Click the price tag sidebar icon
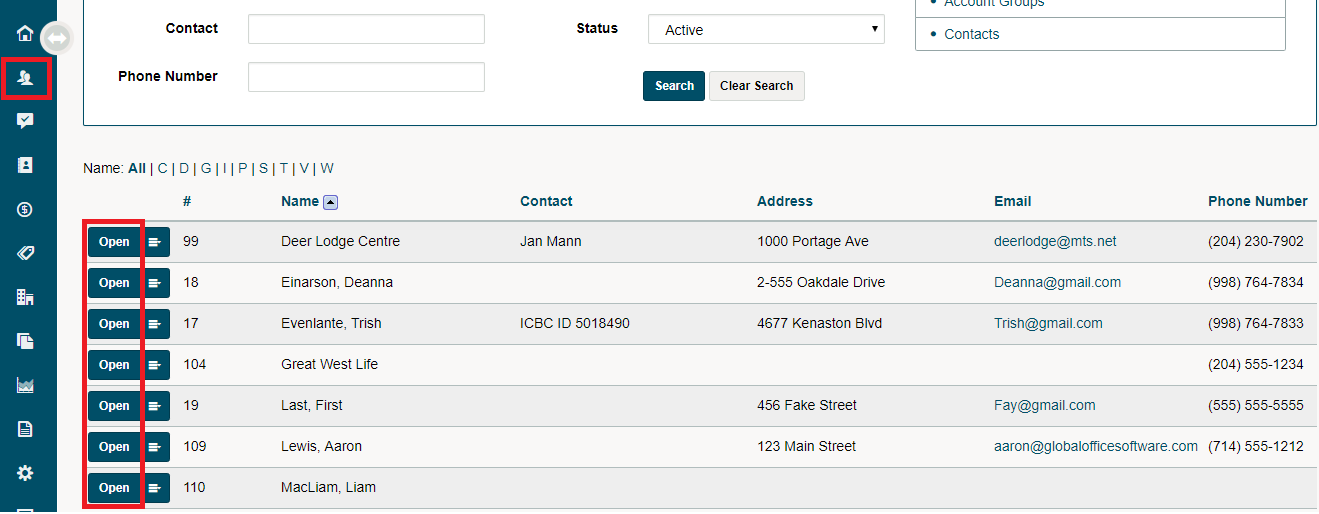Viewport: 1319px width, 514px height. coord(26,253)
